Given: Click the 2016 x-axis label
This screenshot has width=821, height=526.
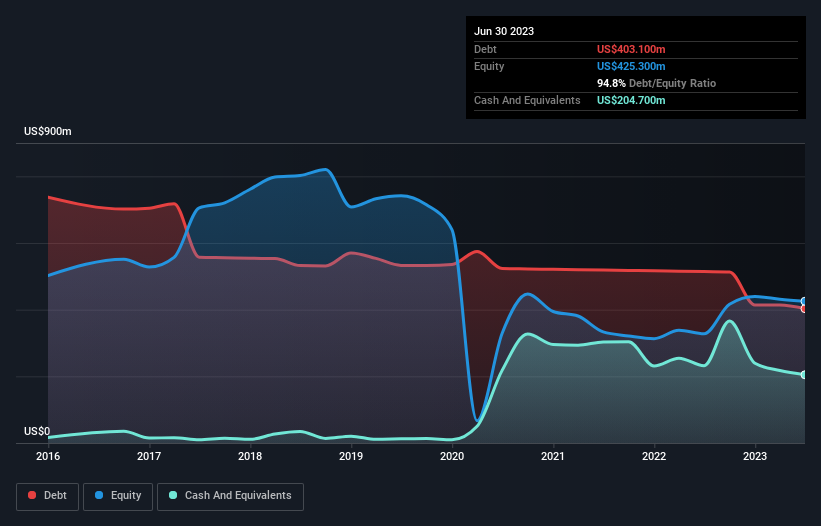Looking at the screenshot, I should [x=48, y=456].
